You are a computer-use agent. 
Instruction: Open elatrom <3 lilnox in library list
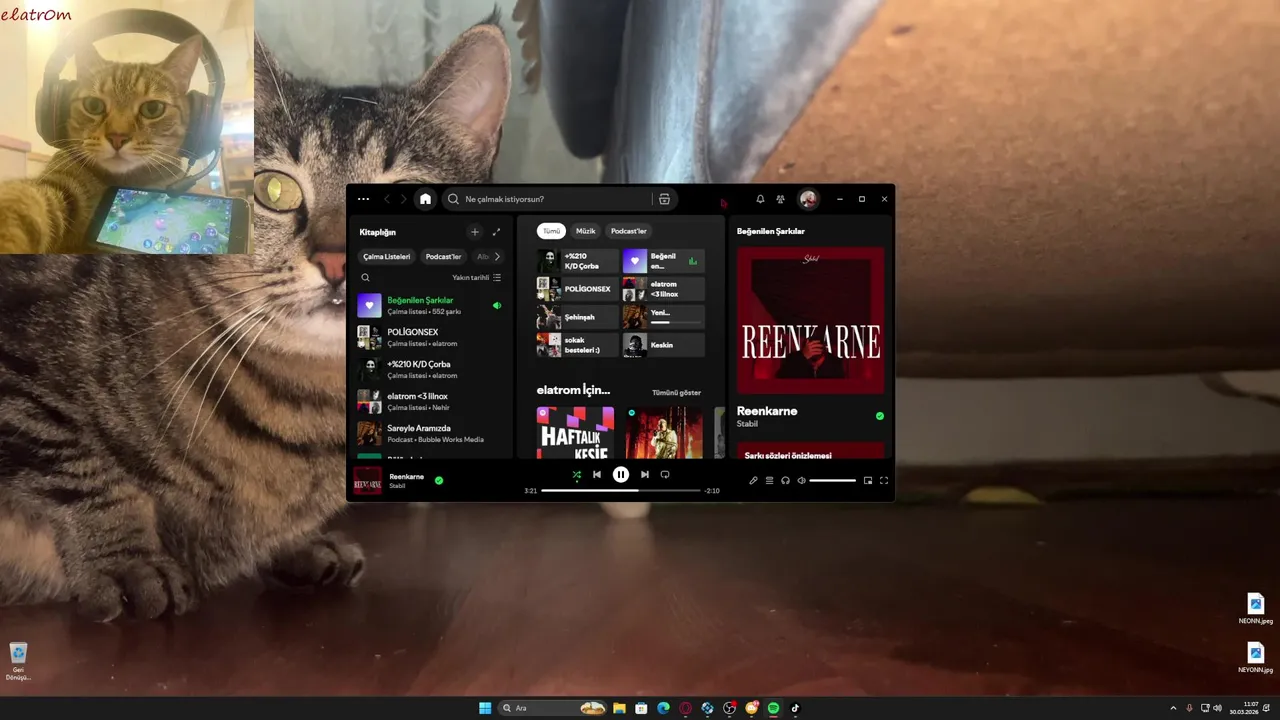pos(430,401)
